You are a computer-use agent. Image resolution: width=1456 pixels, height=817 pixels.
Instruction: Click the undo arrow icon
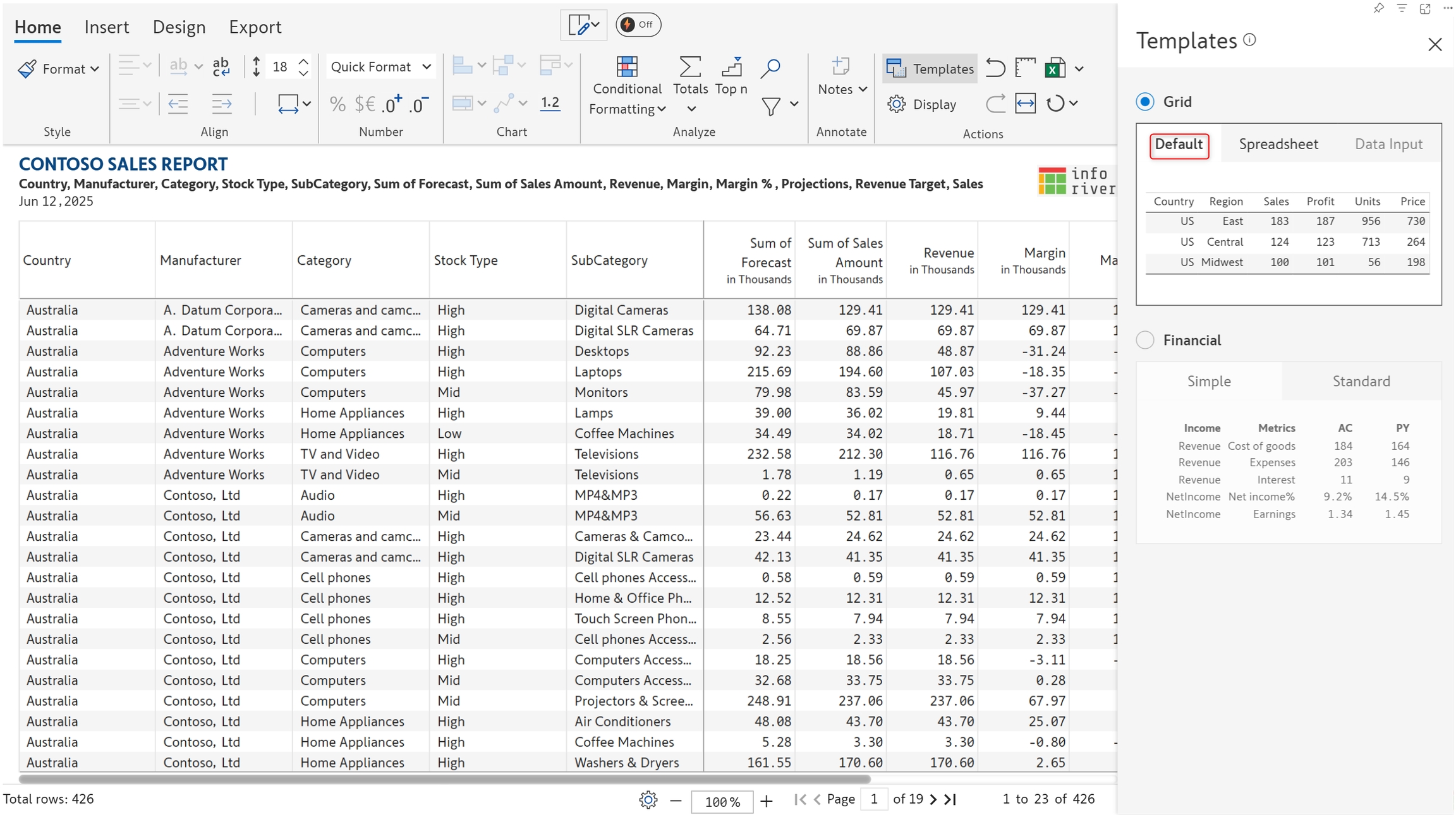(x=995, y=68)
